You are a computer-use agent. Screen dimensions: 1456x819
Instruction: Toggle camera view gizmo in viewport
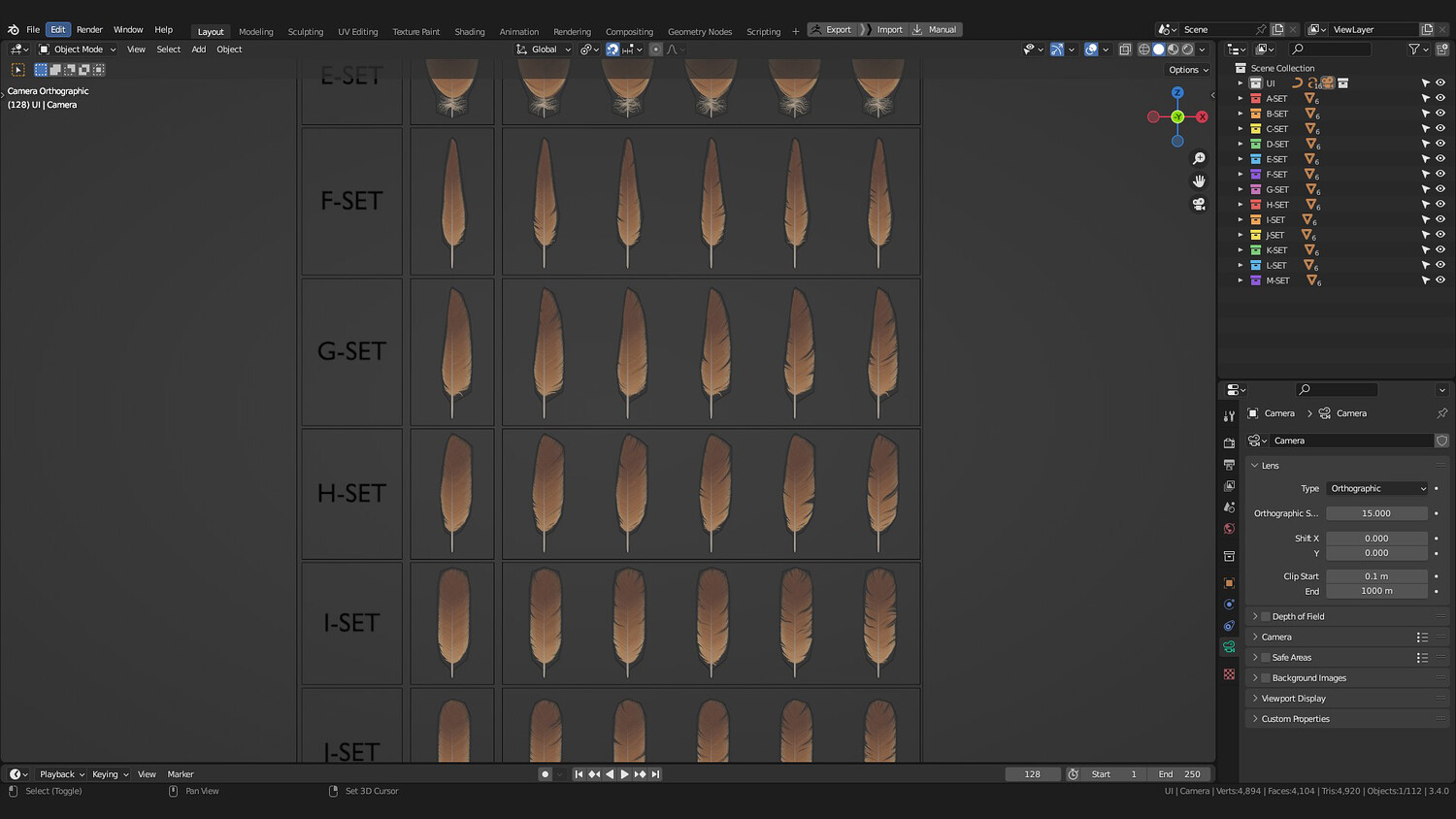click(1199, 204)
